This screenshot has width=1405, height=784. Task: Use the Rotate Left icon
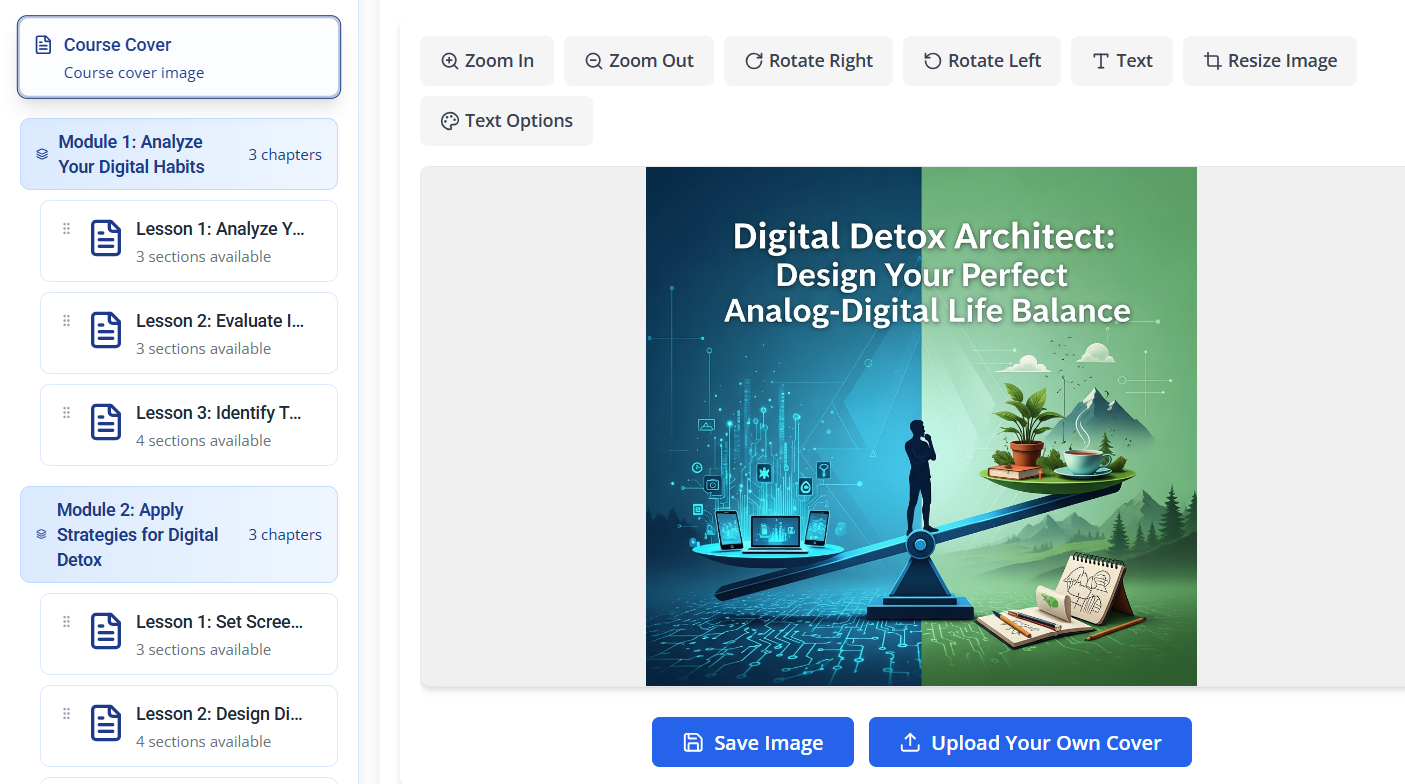coord(932,61)
